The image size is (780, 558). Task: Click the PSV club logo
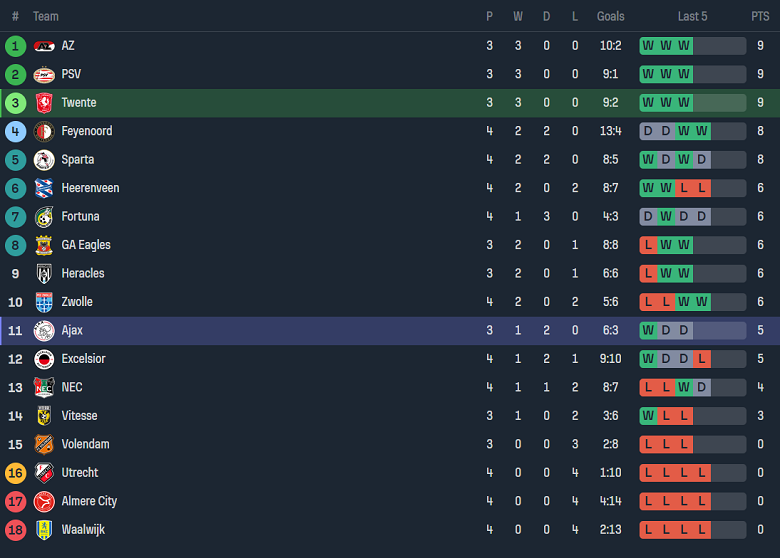(43, 74)
